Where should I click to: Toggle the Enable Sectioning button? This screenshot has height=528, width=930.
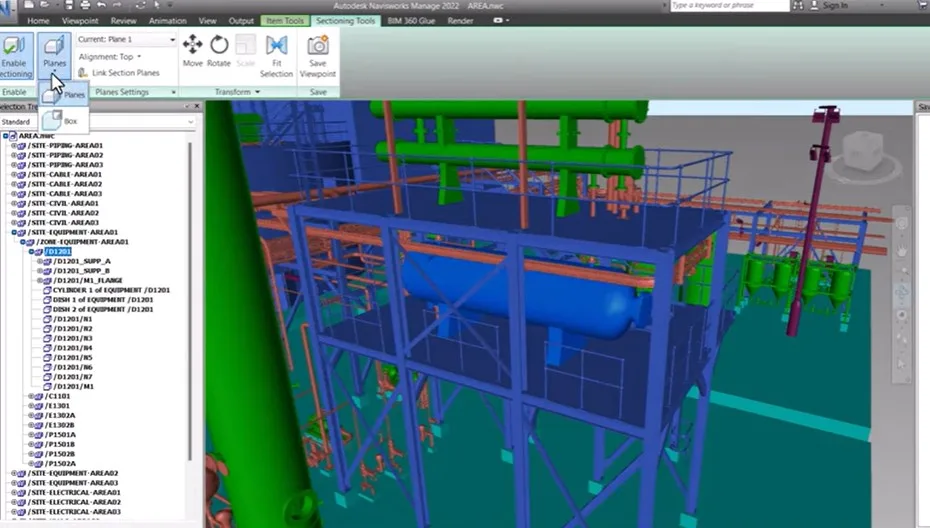tap(15, 56)
